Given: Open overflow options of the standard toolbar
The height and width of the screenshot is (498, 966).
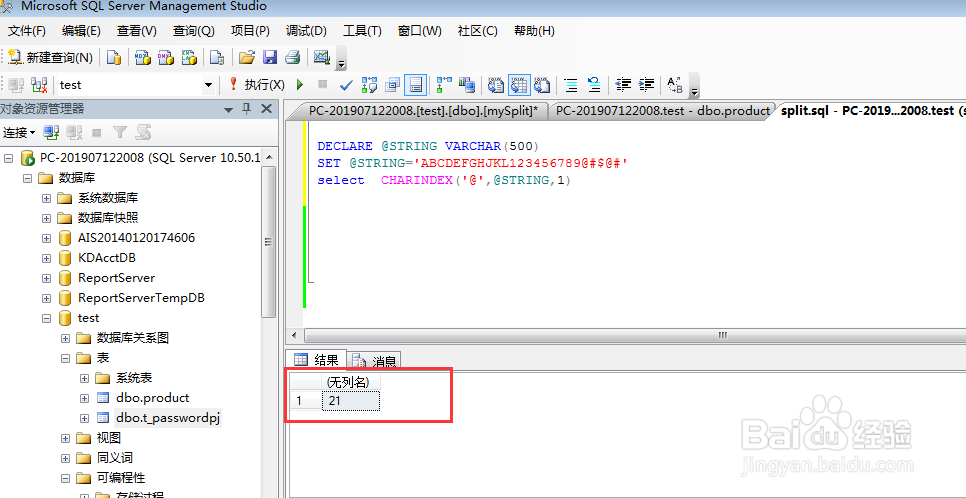Looking at the screenshot, I should point(341,60).
